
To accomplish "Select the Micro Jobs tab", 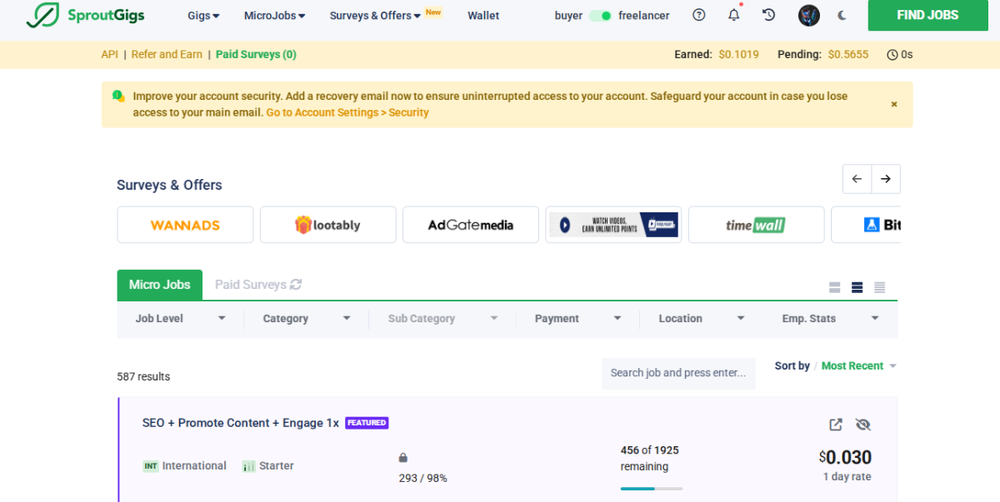I will (x=159, y=285).
